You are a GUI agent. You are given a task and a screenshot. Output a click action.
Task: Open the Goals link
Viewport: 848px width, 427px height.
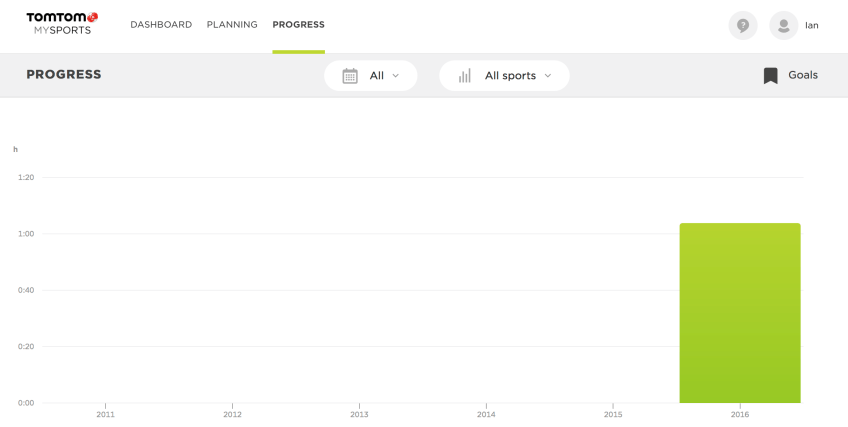[802, 75]
